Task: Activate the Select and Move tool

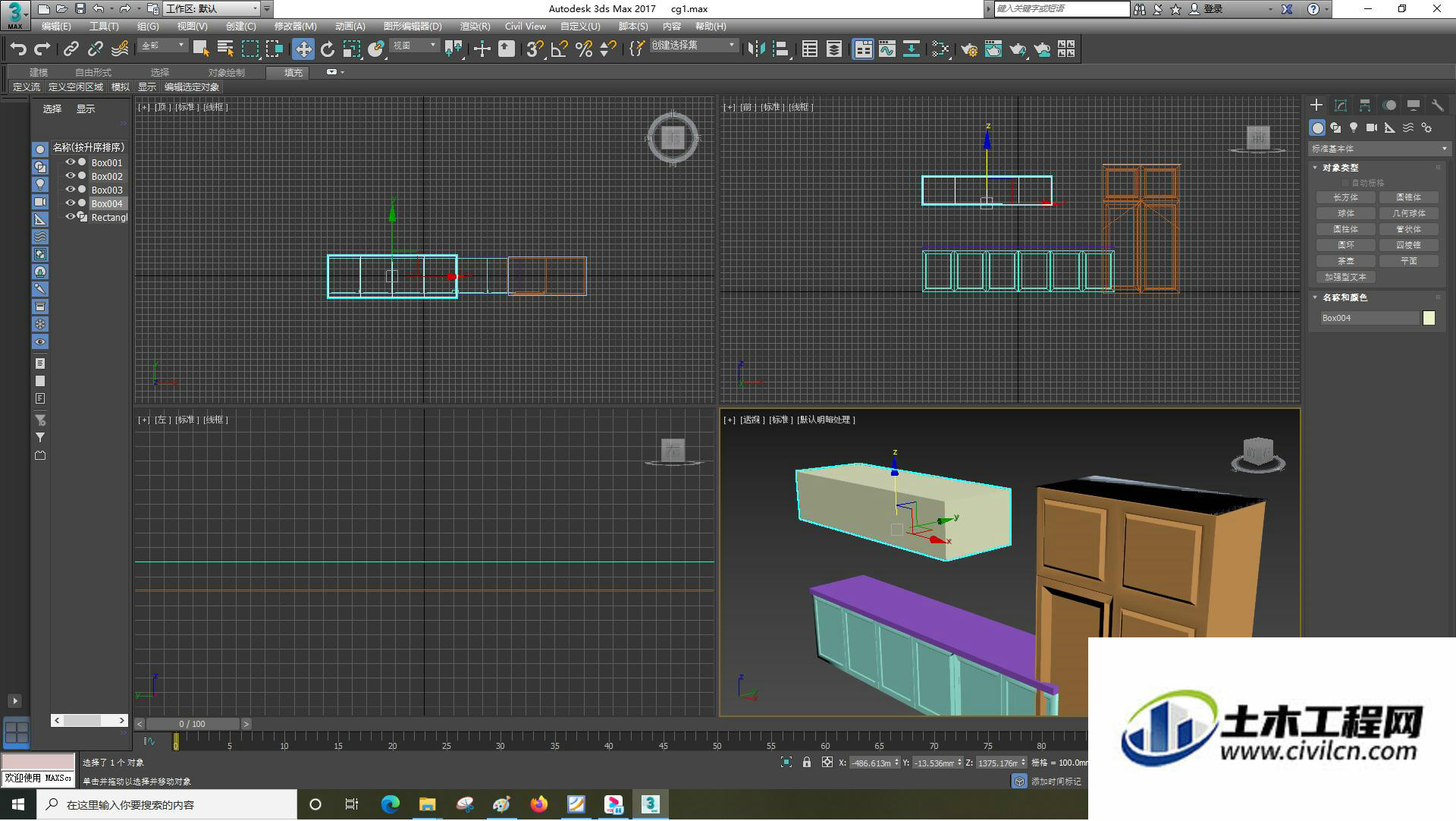Action: [x=303, y=49]
